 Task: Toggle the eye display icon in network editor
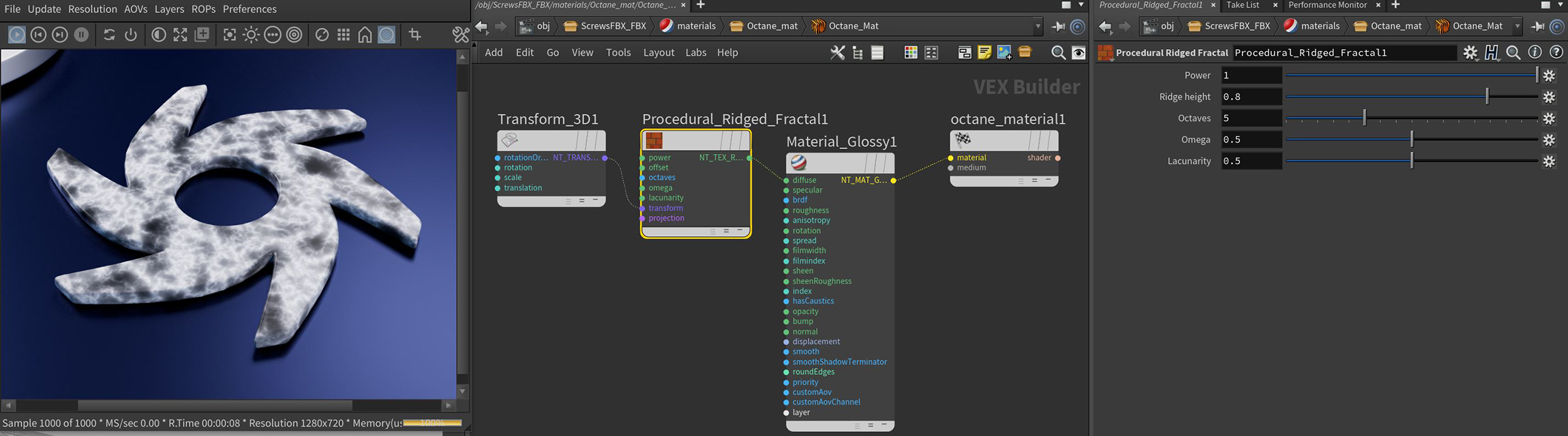1079,52
